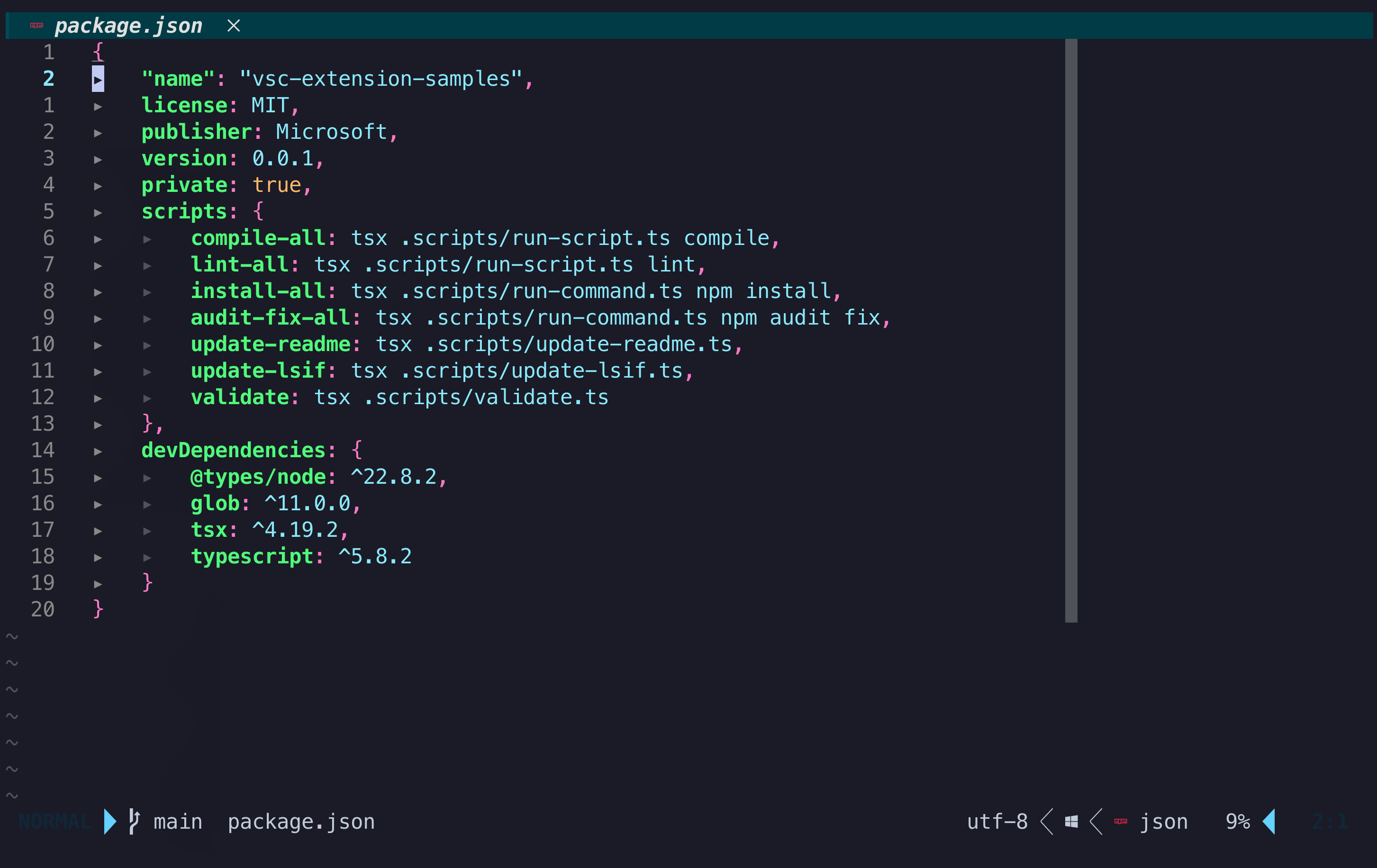Click the npm icon on the package.json tab

coord(36,25)
